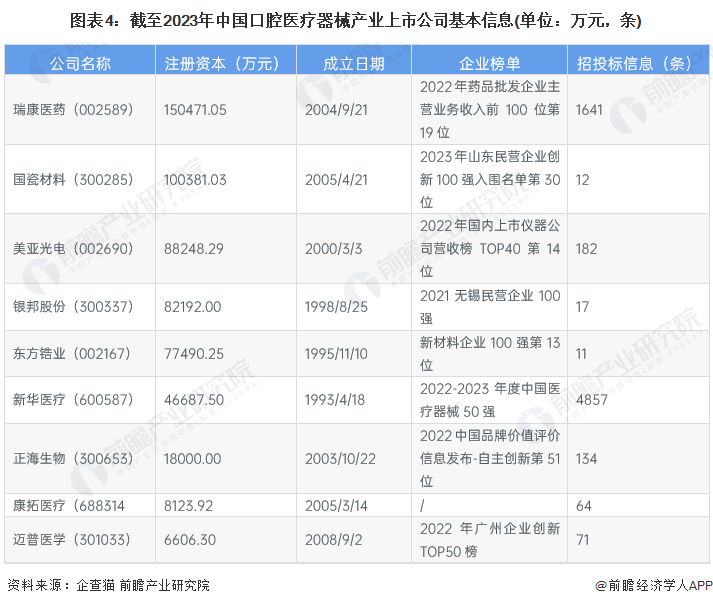
Task: Click the 公司名称 column header
Action: tap(81, 62)
